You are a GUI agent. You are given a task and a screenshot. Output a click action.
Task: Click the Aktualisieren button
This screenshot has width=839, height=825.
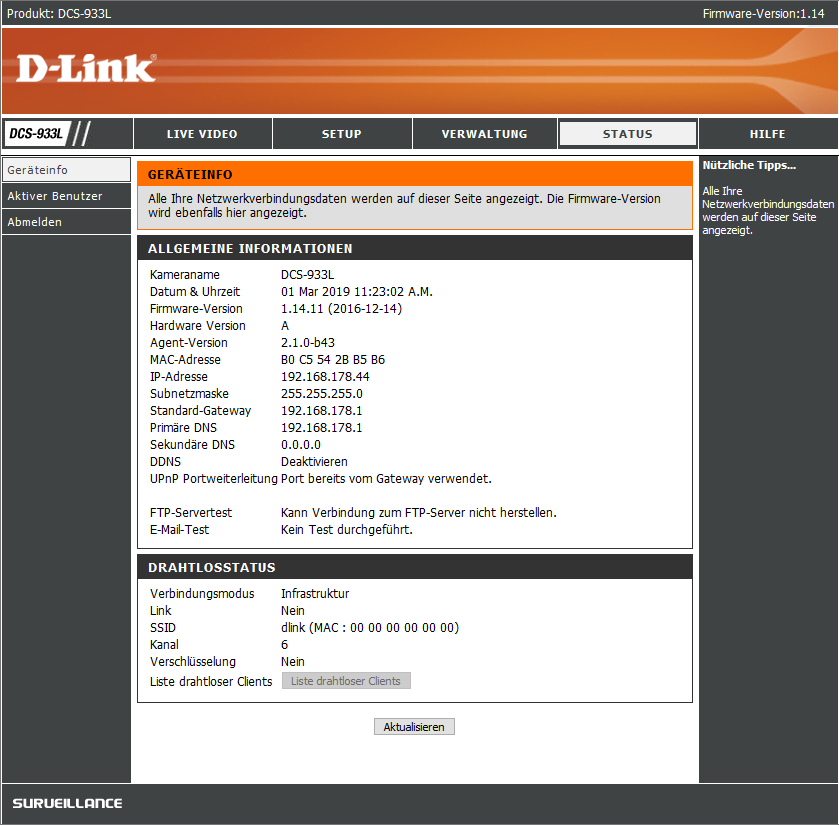coord(414,727)
